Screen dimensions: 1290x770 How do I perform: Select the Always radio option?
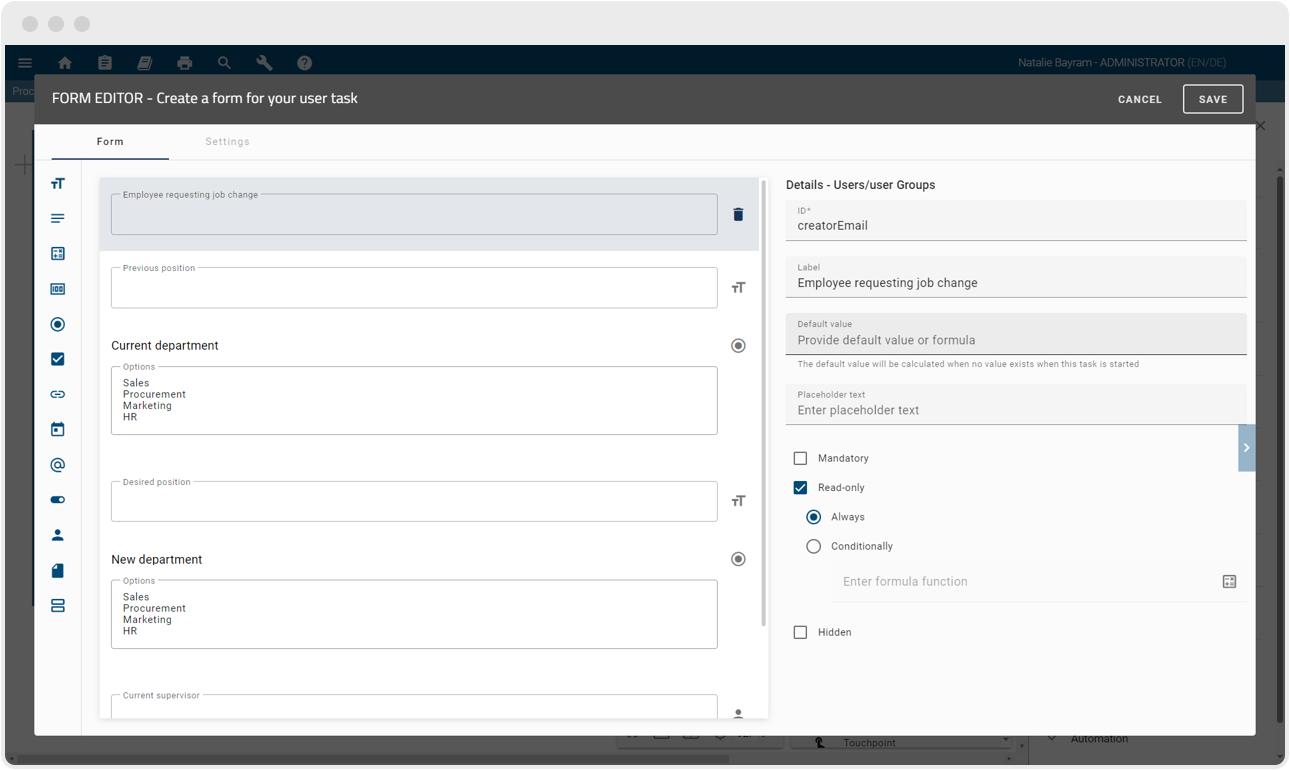(814, 517)
